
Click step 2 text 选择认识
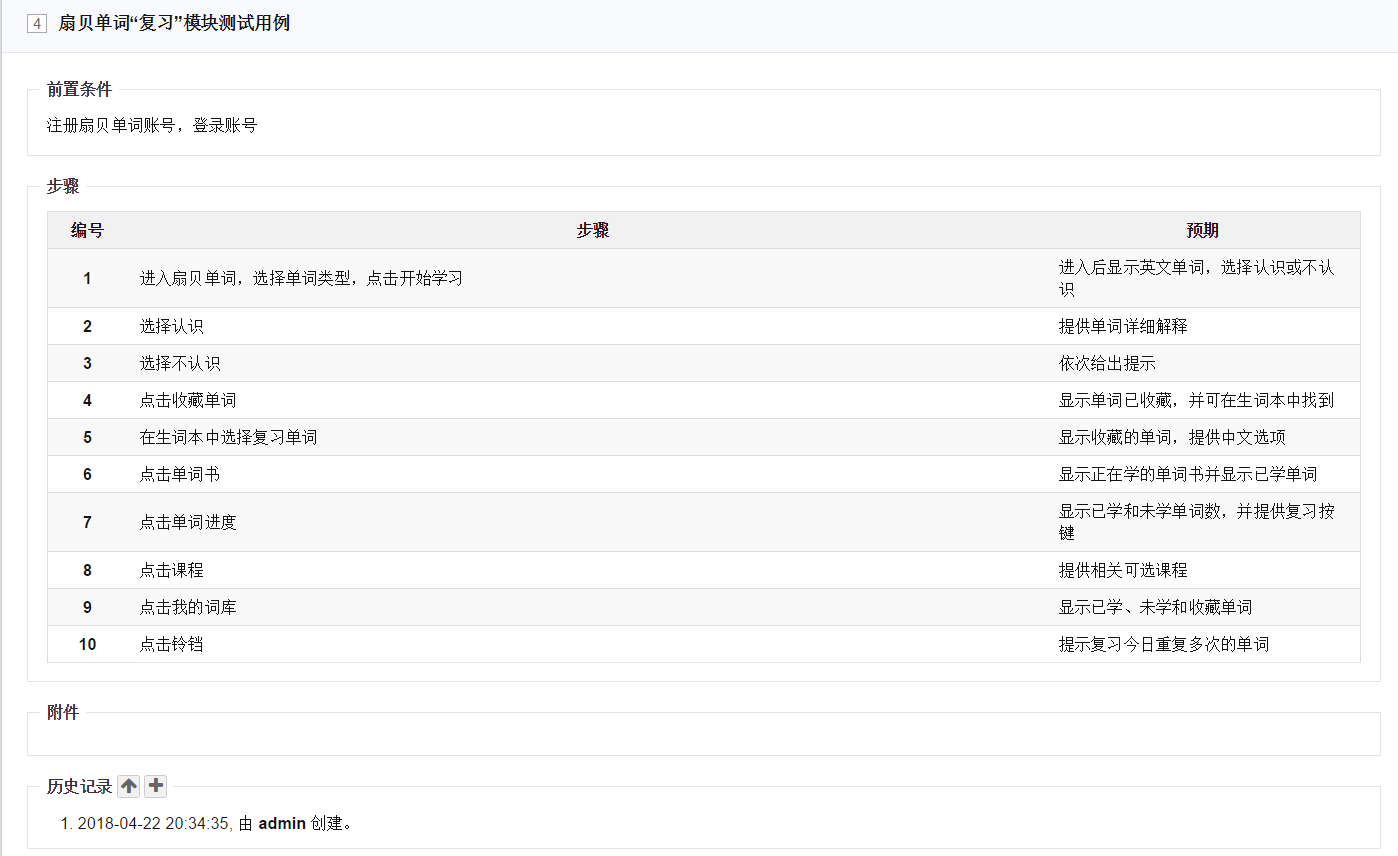click(x=172, y=326)
